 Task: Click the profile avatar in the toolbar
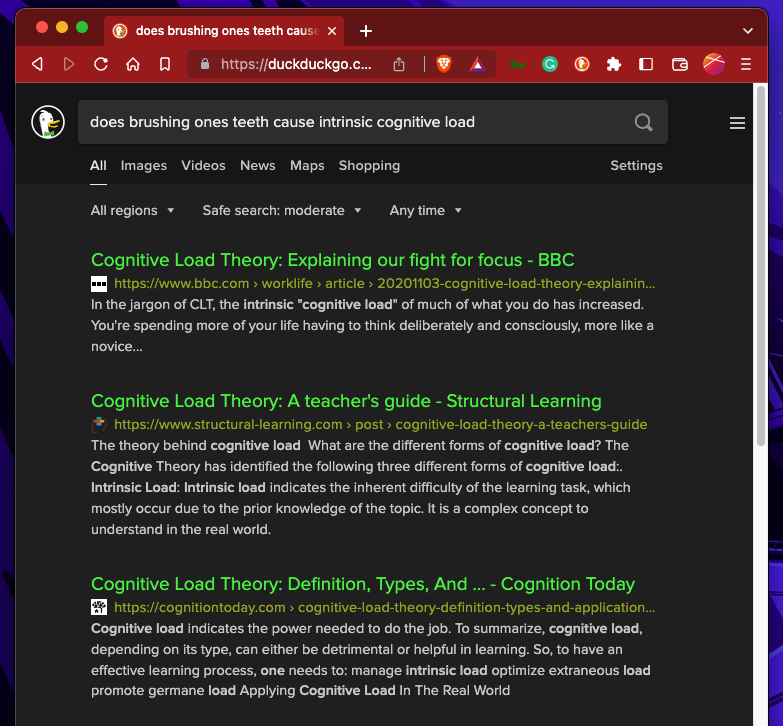click(x=714, y=64)
